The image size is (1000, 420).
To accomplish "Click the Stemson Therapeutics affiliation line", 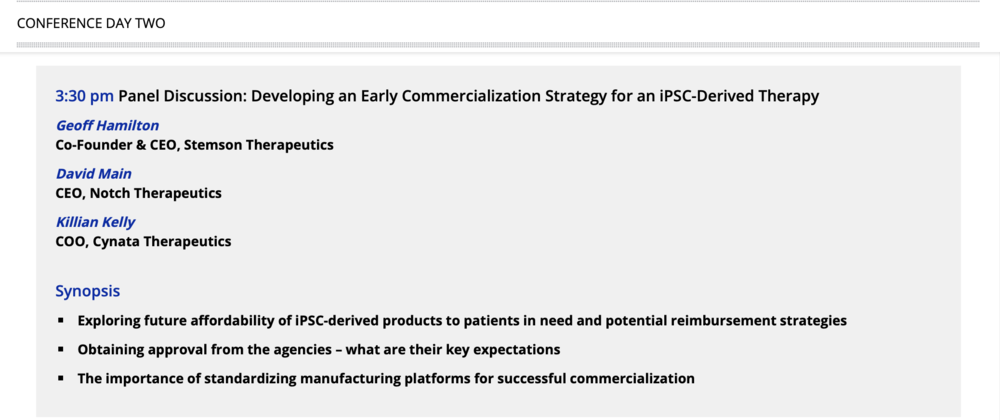I will (194, 145).
